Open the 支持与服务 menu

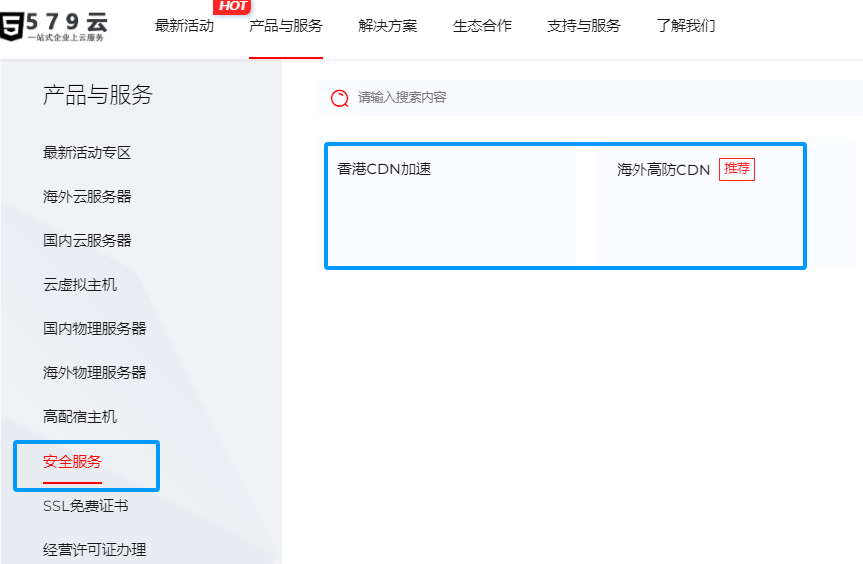(x=584, y=26)
